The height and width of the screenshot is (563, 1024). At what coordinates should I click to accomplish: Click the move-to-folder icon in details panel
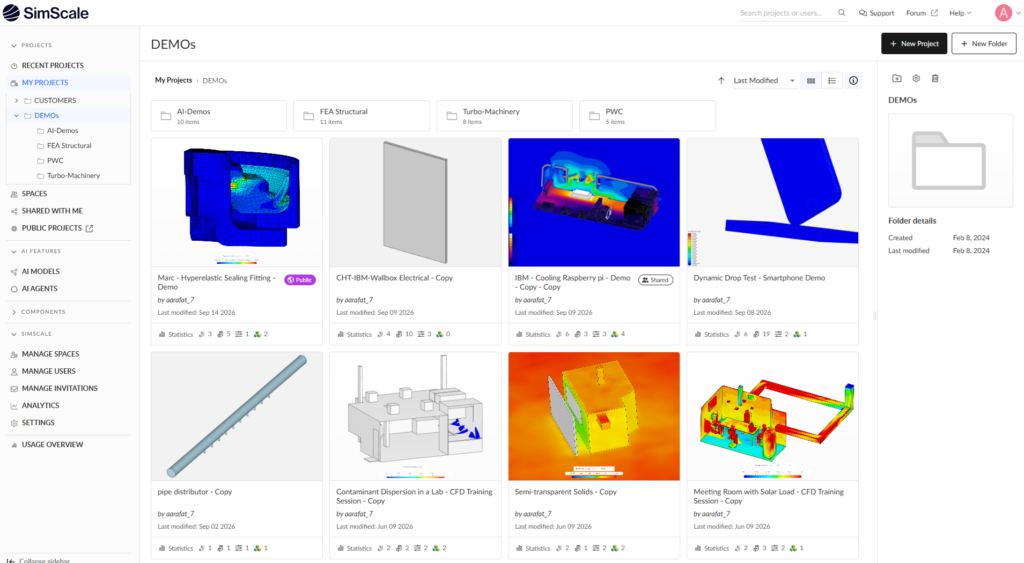click(897, 78)
